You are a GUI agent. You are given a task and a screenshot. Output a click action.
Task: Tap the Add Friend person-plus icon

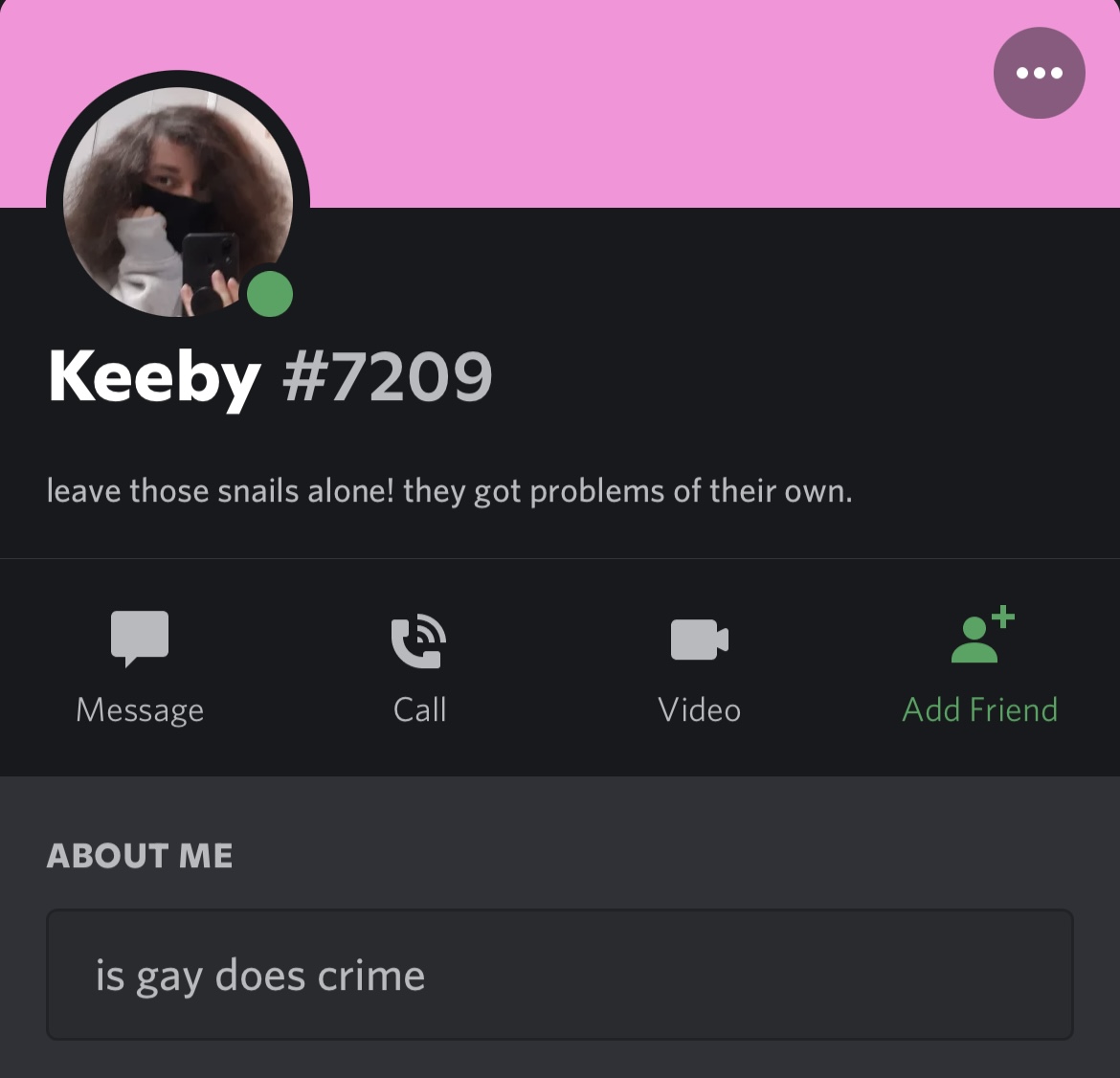coord(983,635)
